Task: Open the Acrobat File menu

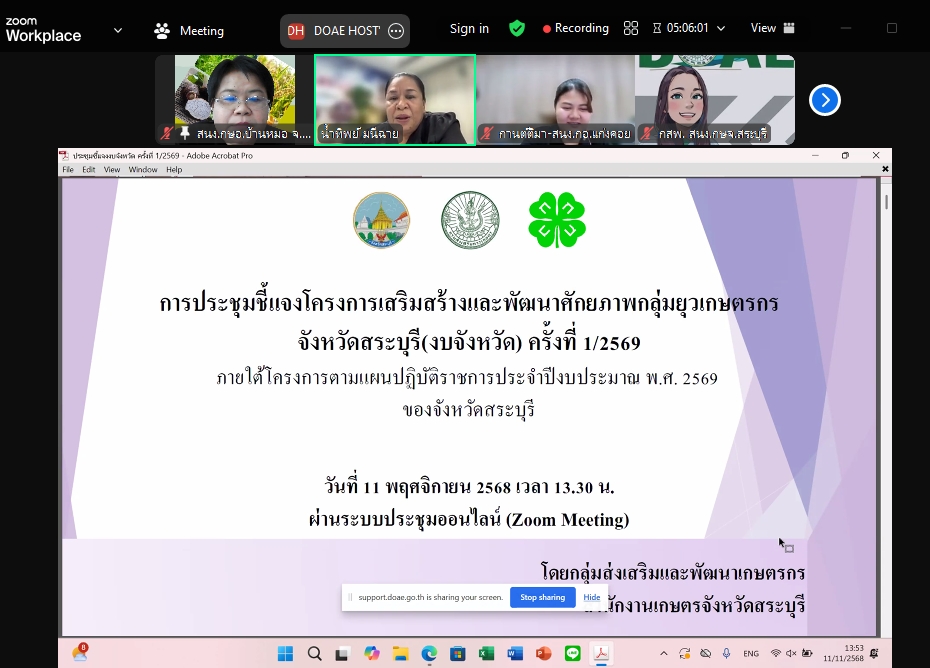Action: pos(68,170)
